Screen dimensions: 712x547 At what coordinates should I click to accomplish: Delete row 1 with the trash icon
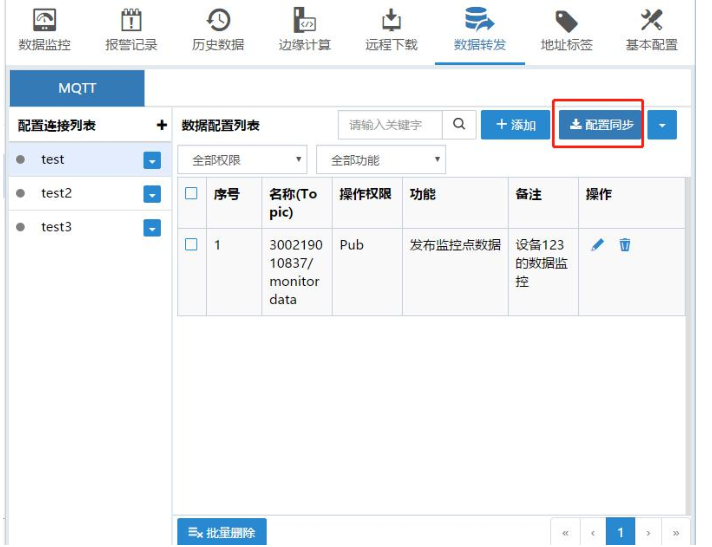tap(625, 245)
